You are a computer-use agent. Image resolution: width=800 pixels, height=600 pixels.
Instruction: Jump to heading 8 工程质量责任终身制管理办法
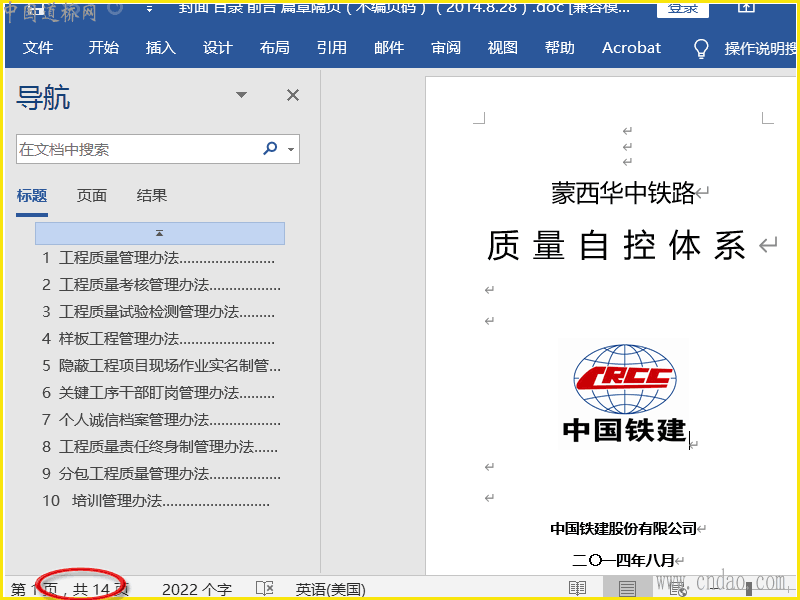click(x=160, y=447)
